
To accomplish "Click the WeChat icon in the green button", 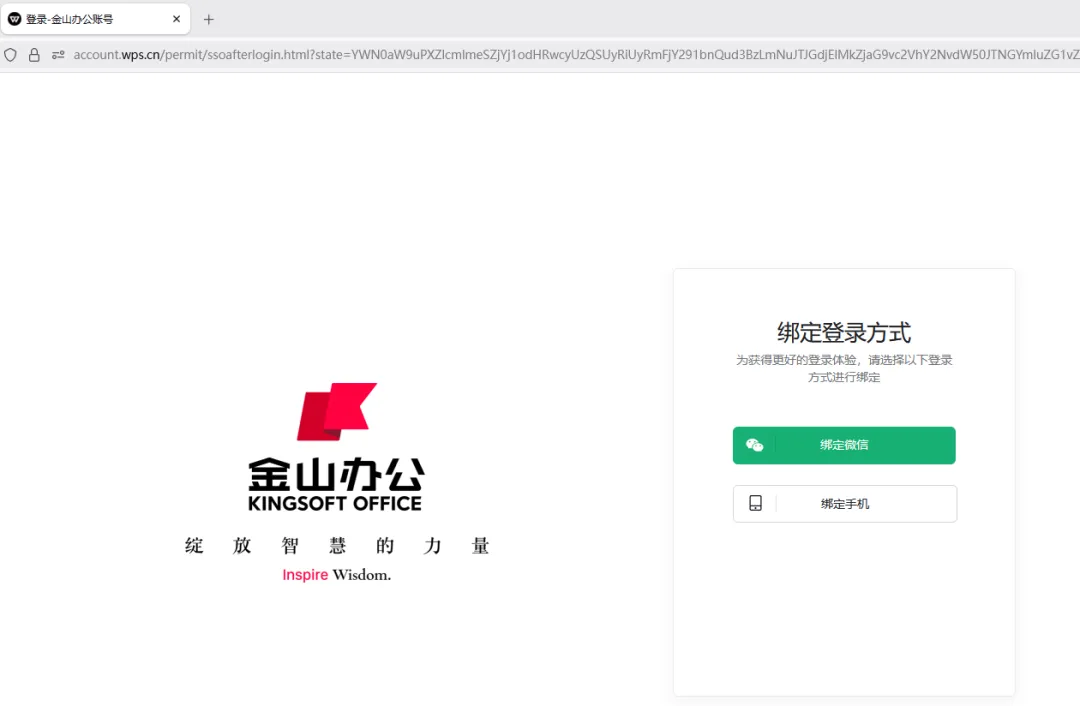I will 754,445.
